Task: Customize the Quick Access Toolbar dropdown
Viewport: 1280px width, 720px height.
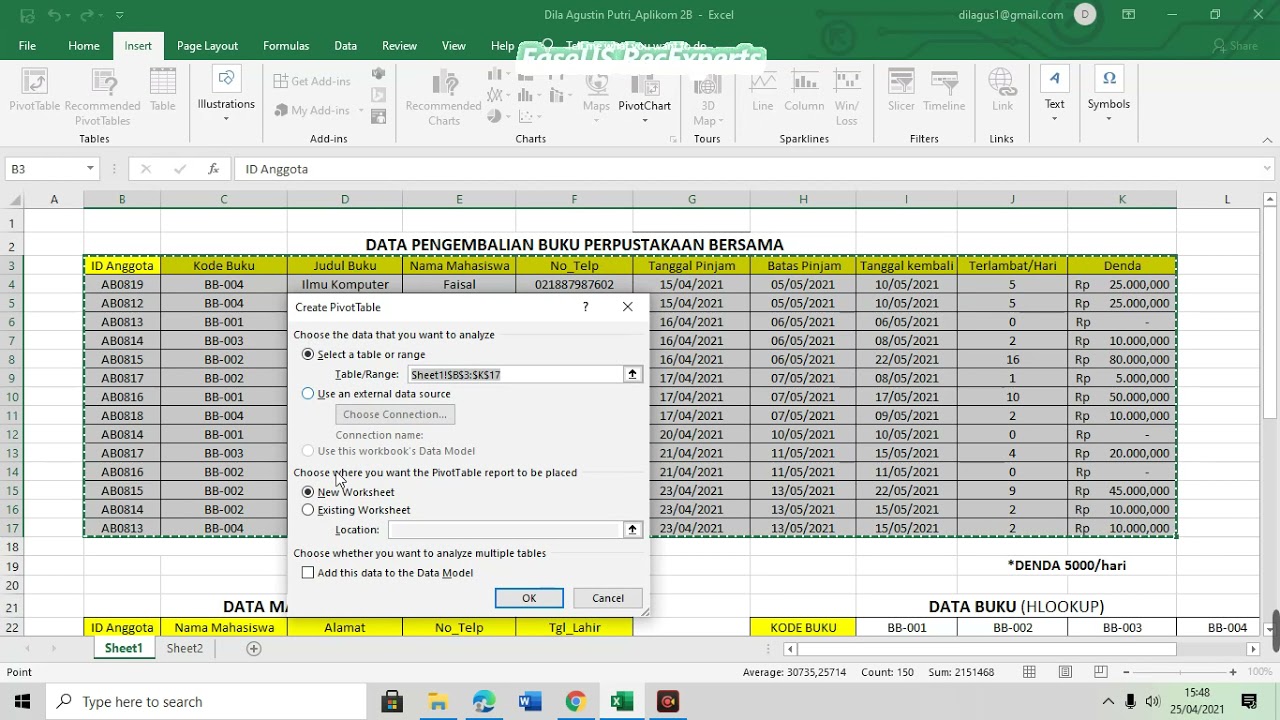Action: (x=119, y=15)
